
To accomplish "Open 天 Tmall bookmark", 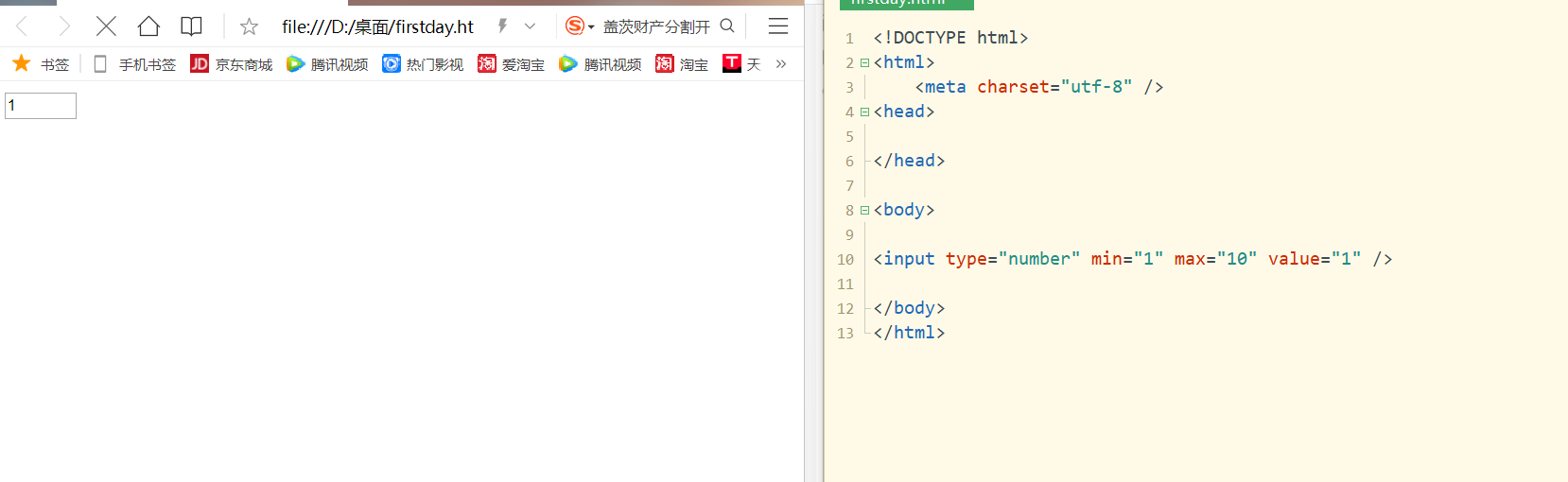I will (741, 64).
